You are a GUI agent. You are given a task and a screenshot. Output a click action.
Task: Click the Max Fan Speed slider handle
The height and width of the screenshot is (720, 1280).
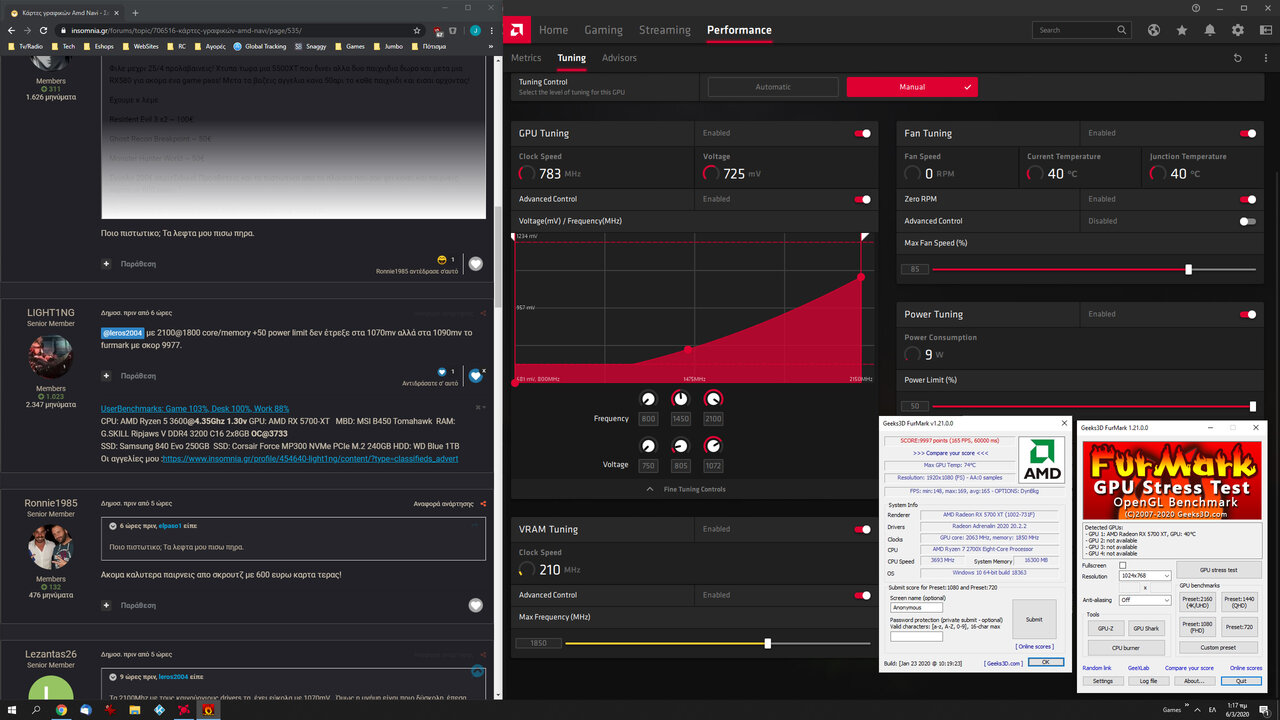(1188, 269)
